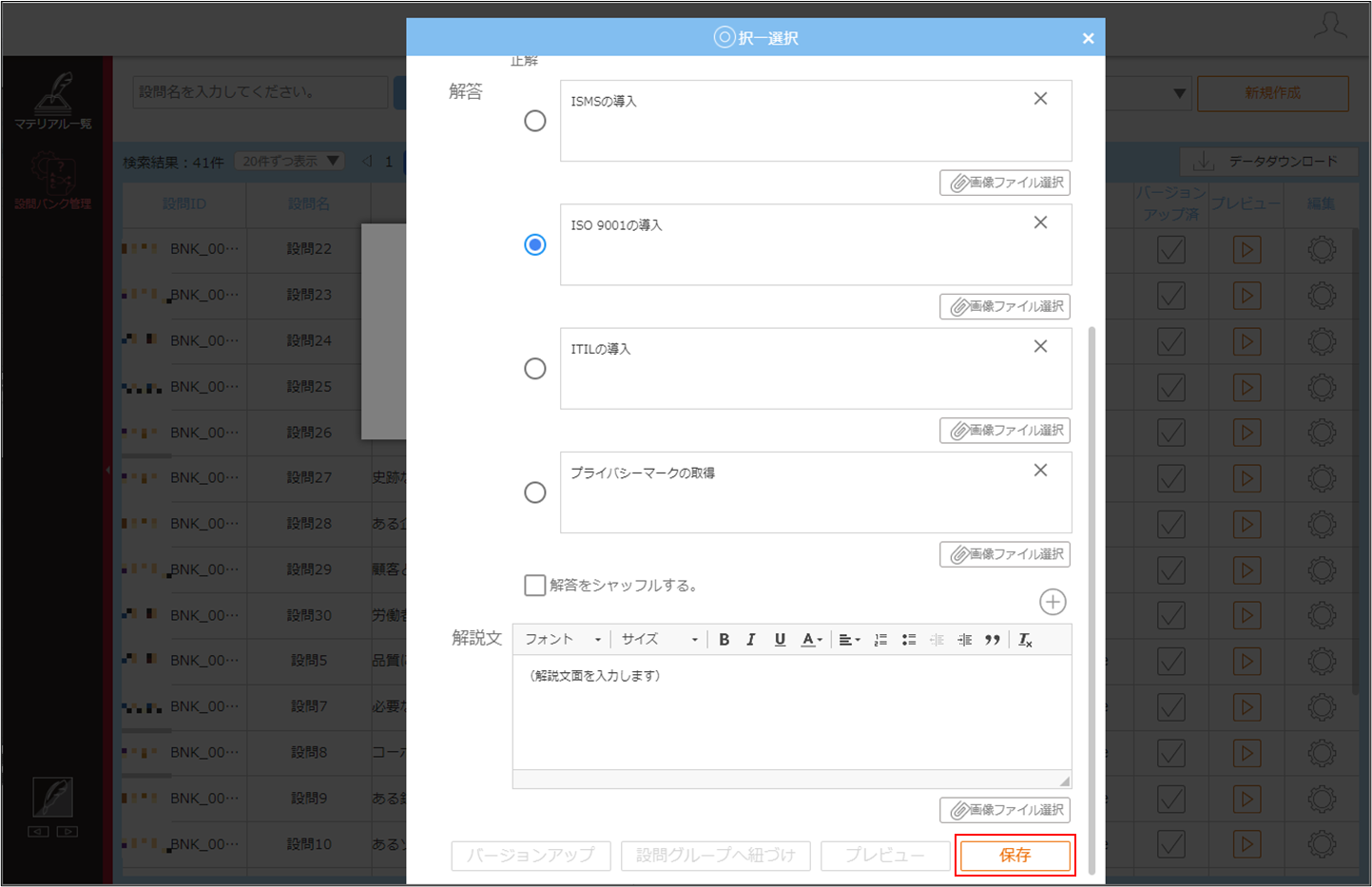Click ISMSの導入 answer text field

point(816,121)
